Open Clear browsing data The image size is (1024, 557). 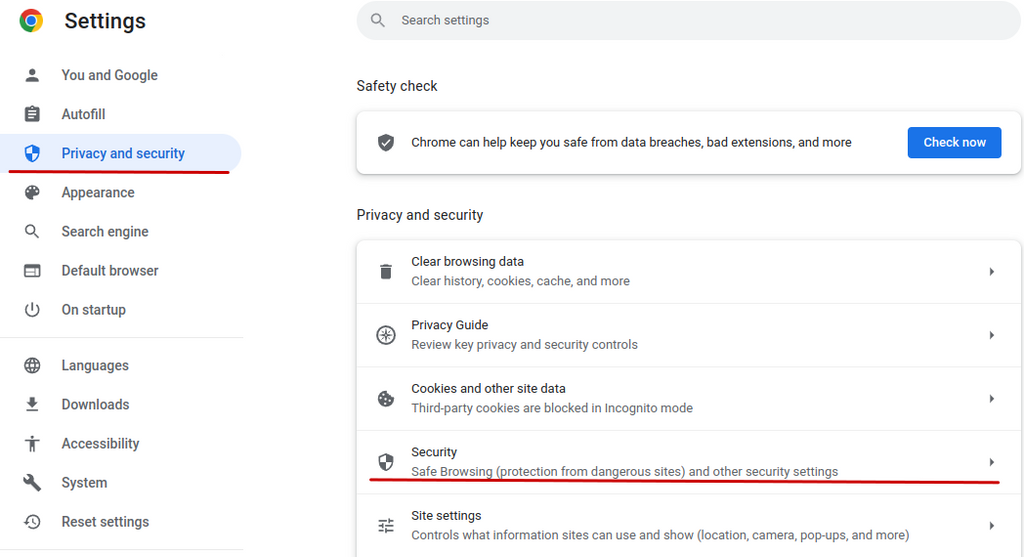point(688,272)
